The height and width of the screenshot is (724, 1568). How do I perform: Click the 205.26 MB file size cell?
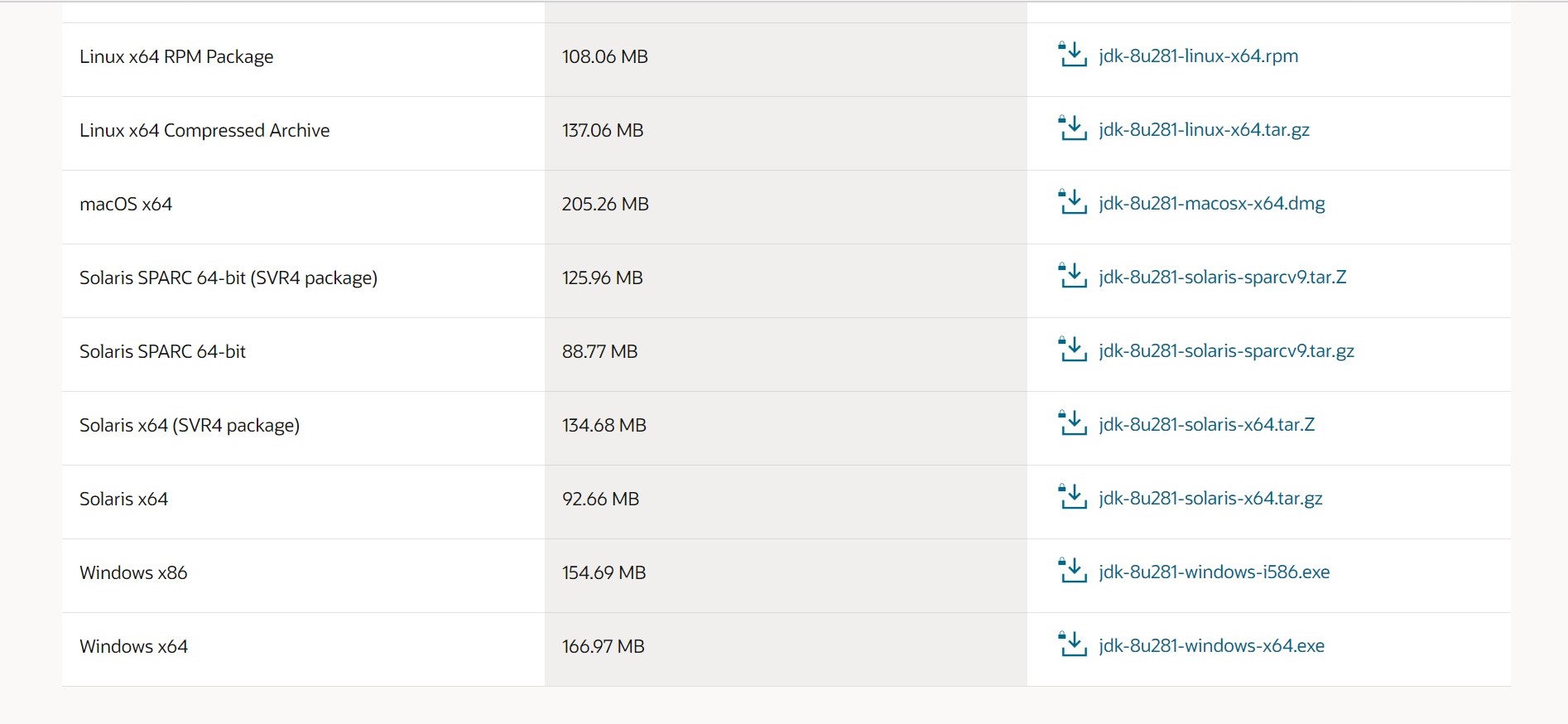click(x=605, y=204)
